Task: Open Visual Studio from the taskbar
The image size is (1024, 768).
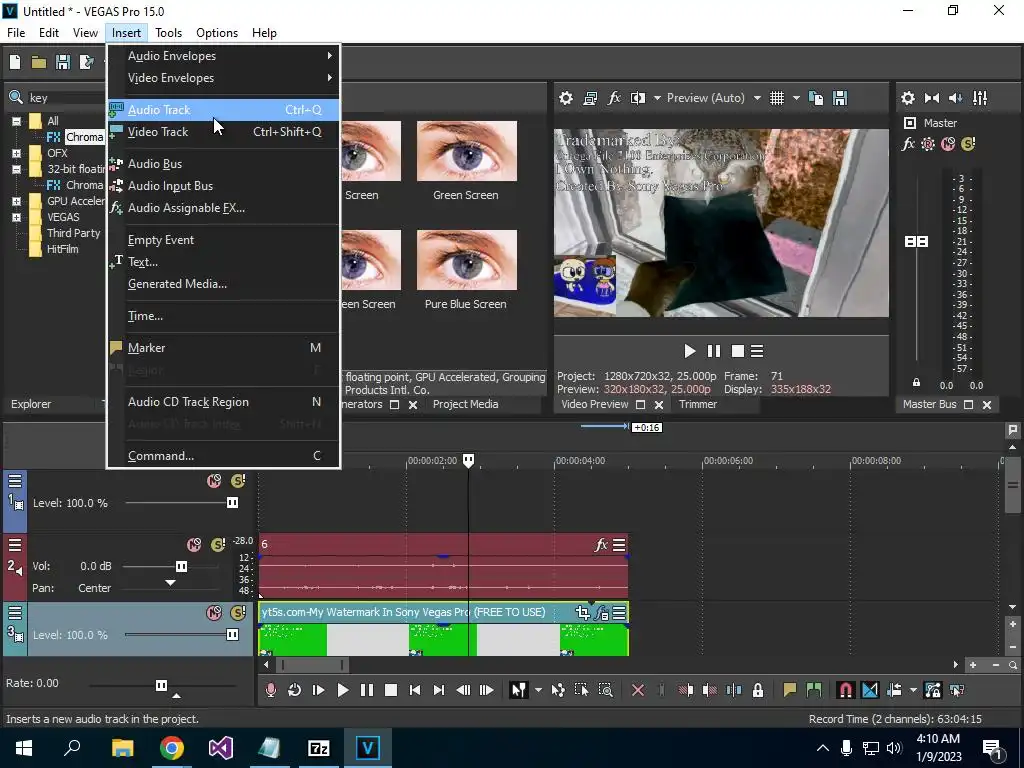Action: [221, 748]
